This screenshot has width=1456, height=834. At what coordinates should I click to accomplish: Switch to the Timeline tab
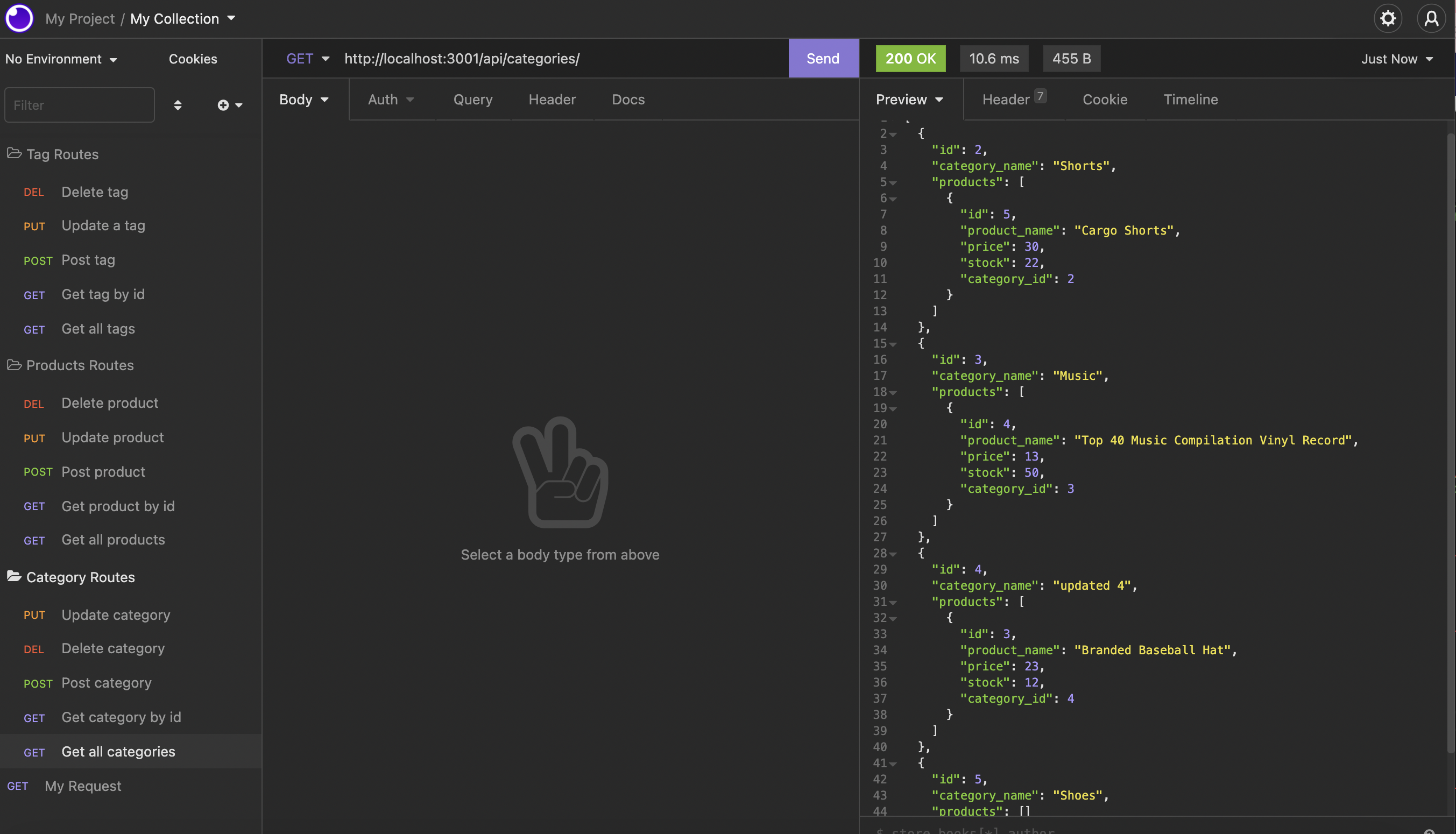pos(1190,100)
